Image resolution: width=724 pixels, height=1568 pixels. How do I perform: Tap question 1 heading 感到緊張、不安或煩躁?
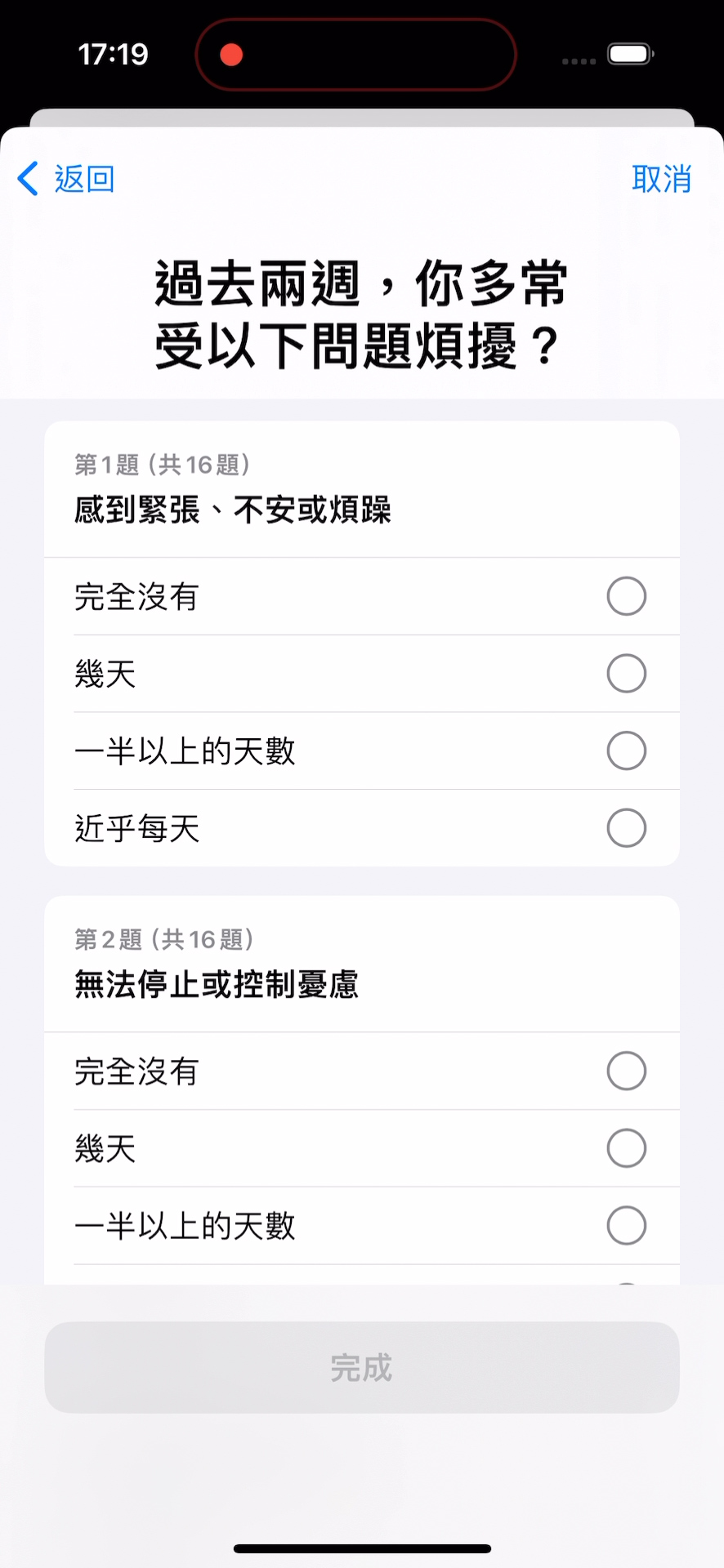point(233,510)
